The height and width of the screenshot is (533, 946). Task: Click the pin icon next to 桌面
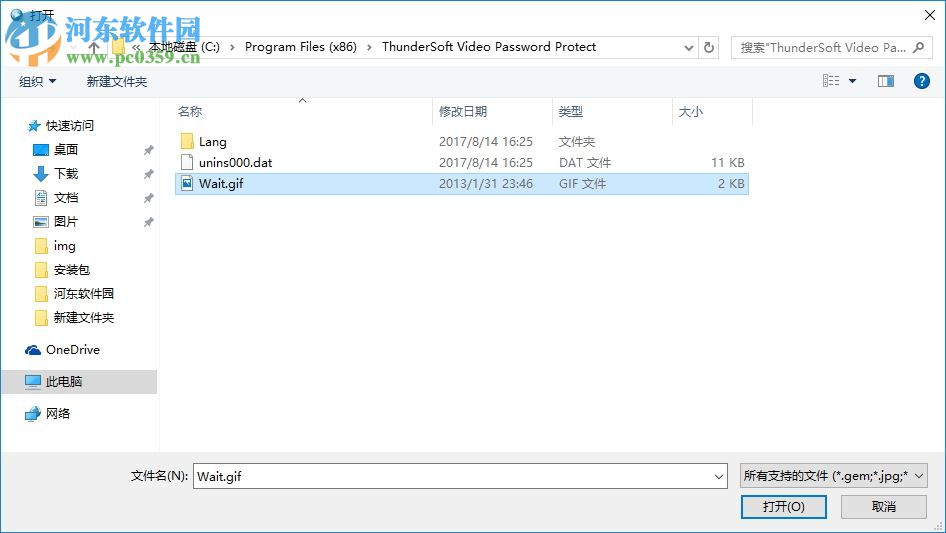148,150
